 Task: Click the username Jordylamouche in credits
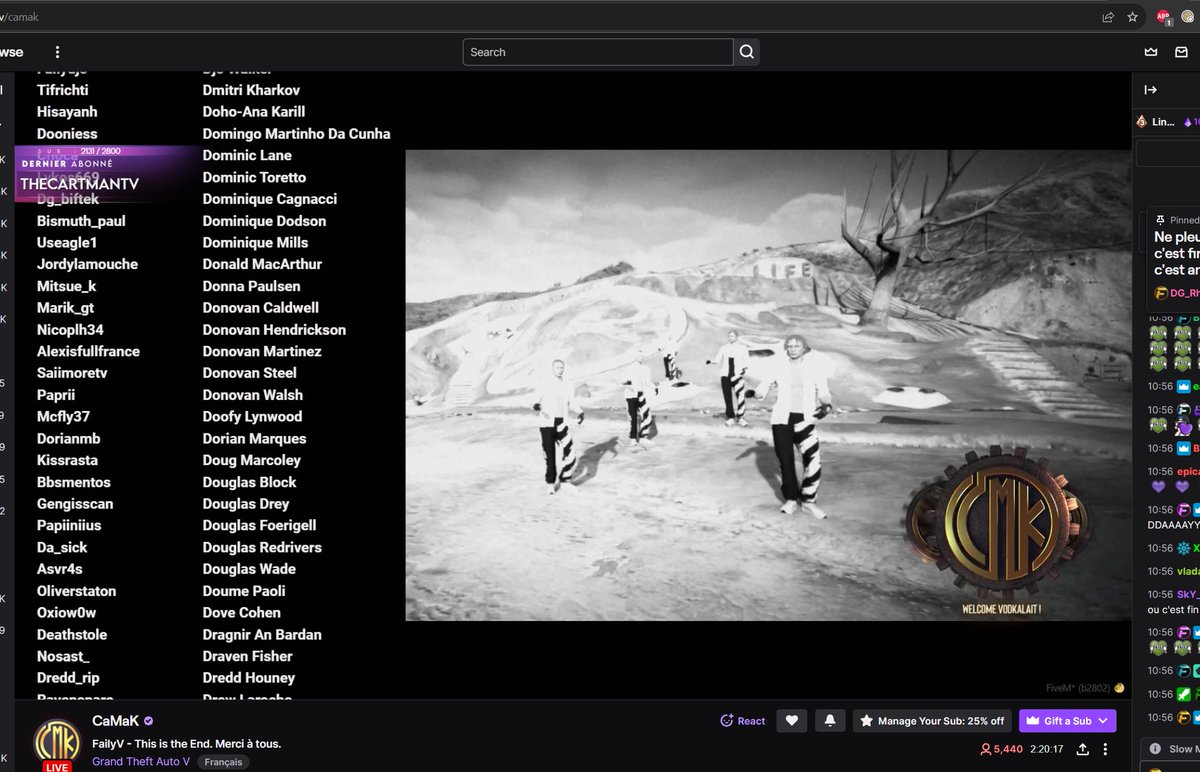click(87, 264)
